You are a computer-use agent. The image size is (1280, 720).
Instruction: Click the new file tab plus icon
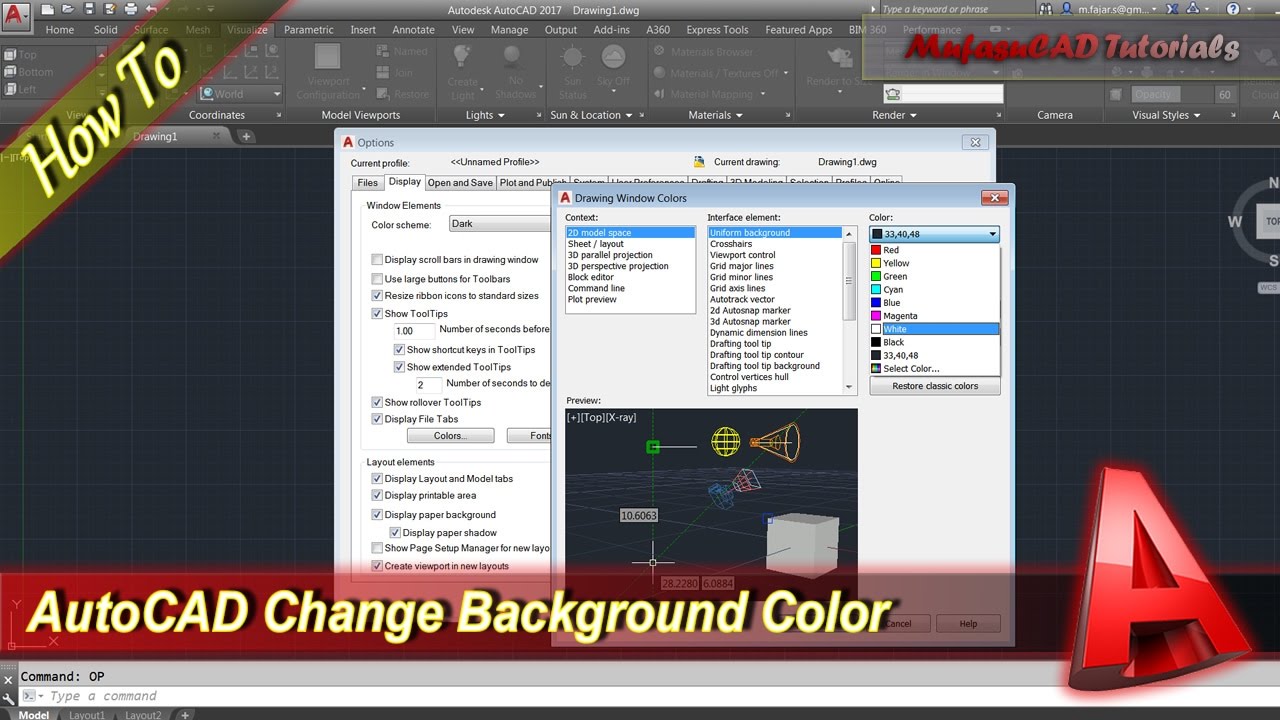pos(246,137)
